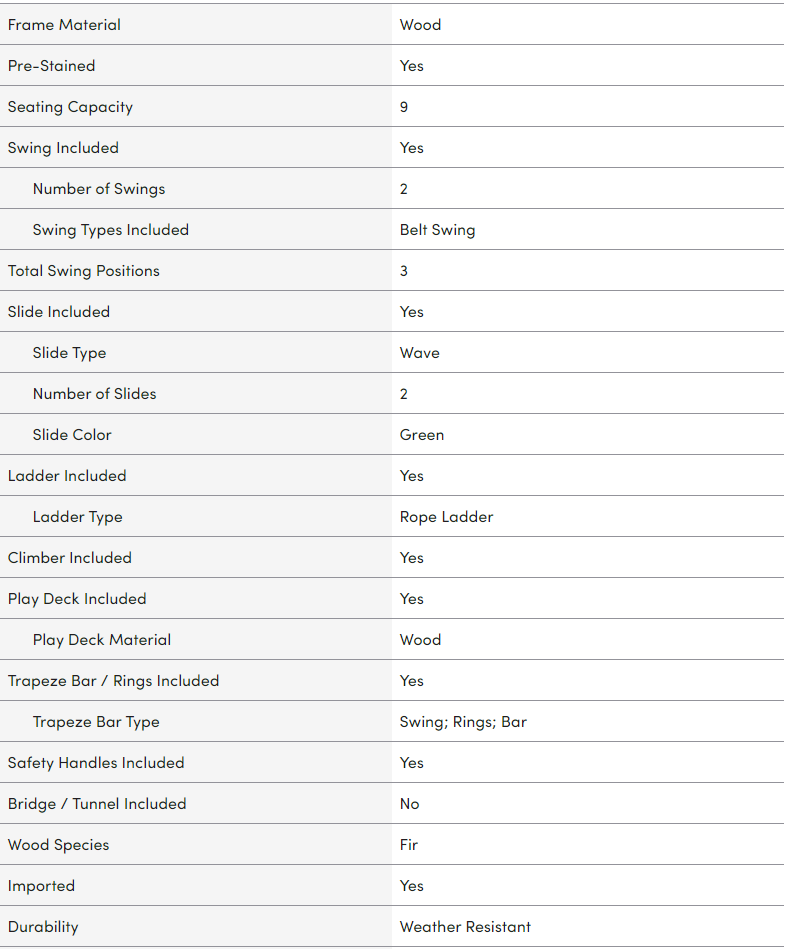Select the Climber Included label
The height and width of the screenshot is (949, 787).
click(69, 558)
